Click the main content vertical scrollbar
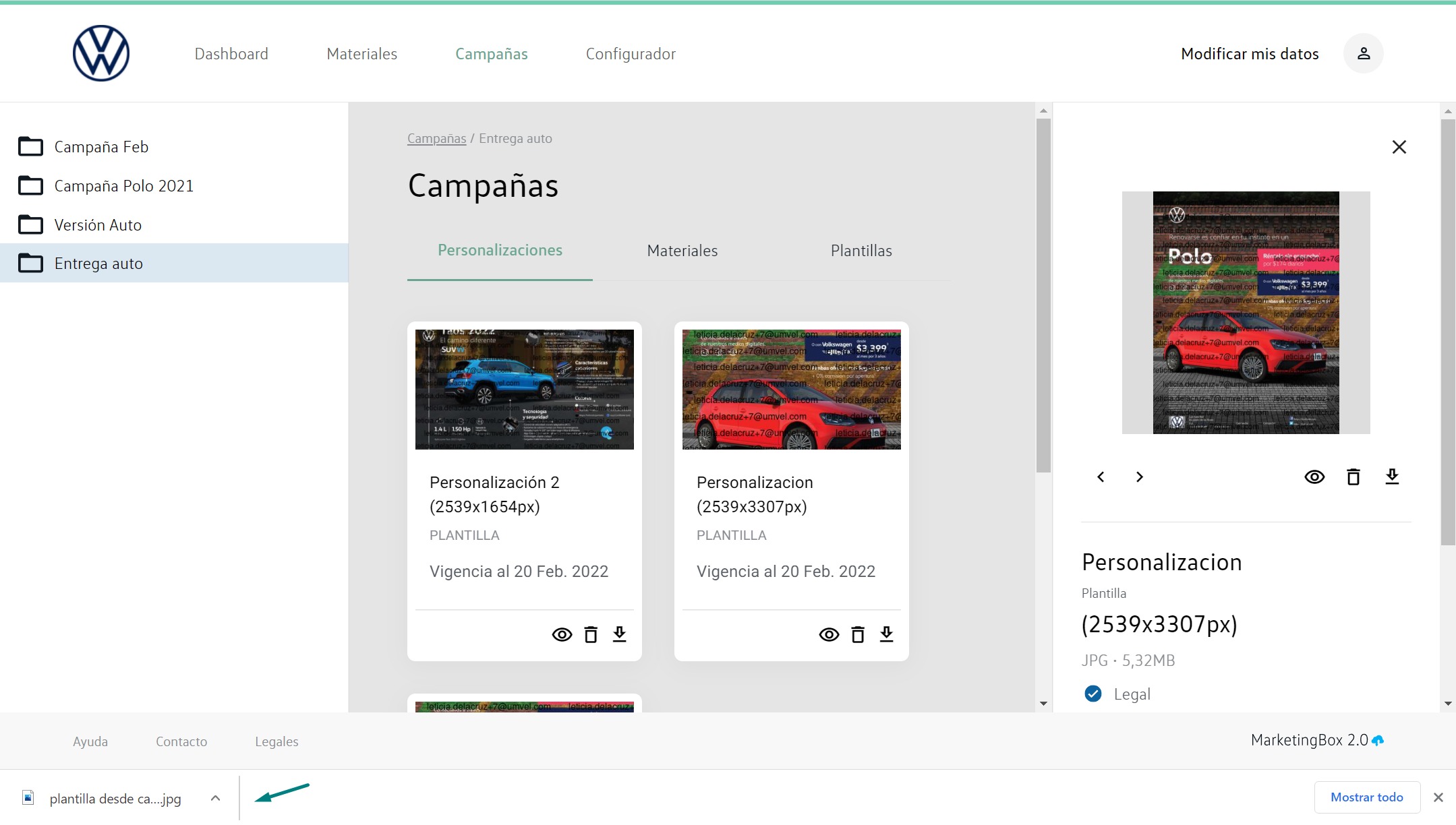 1043,297
